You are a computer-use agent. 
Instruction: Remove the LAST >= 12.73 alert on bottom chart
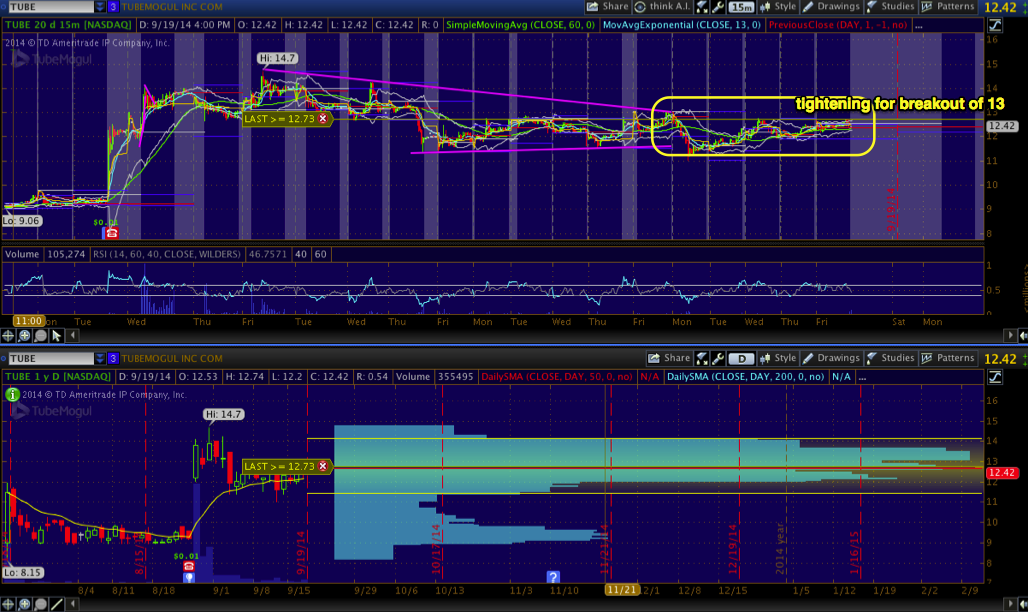(x=322, y=466)
